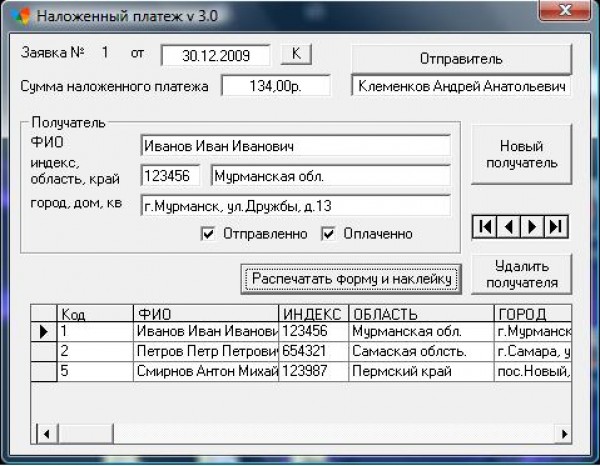Click the row pointer beside record 1
The image size is (600, 466).
pos(43,331)
